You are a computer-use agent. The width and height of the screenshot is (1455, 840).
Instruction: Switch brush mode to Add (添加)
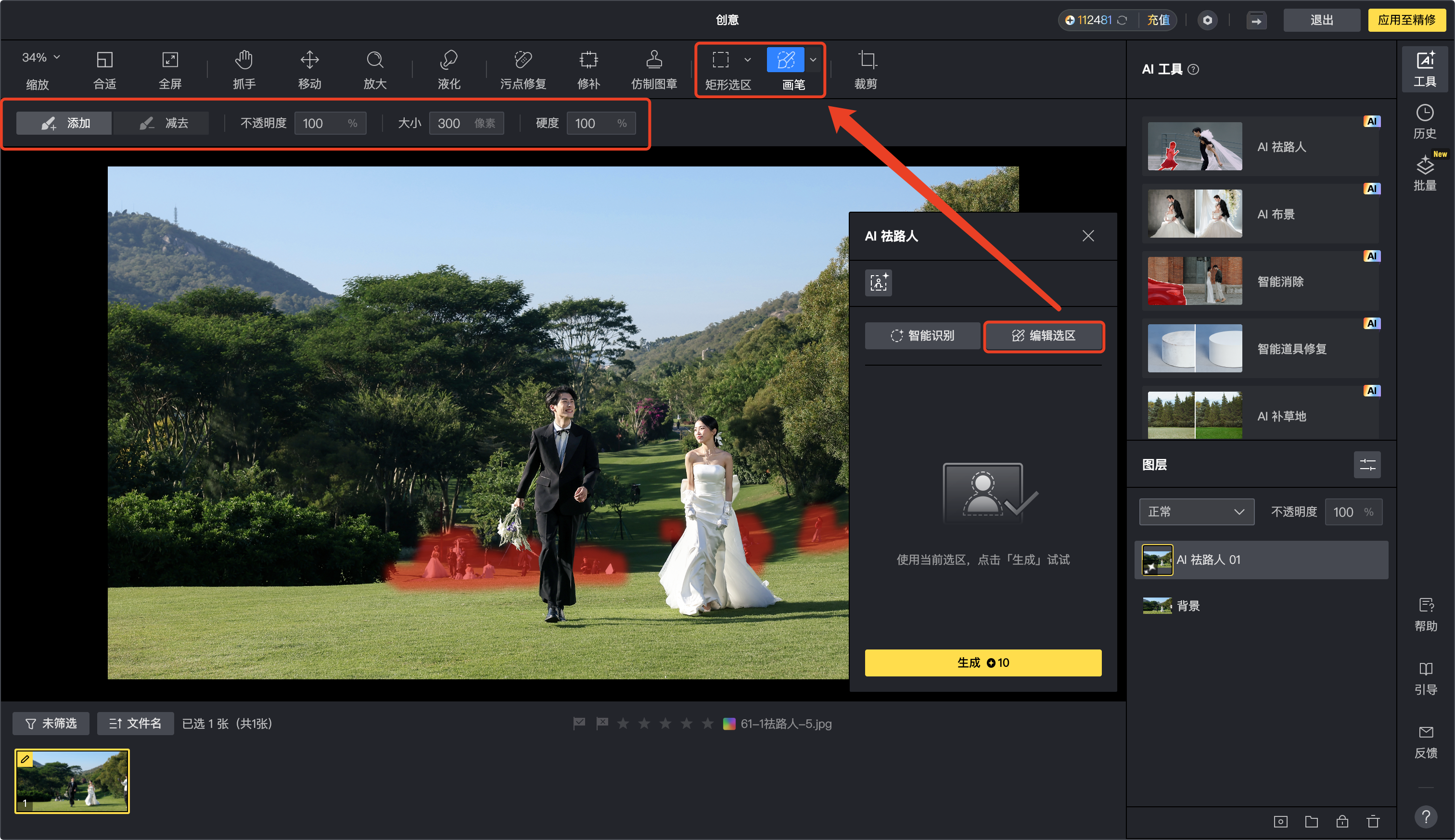pos(65,123)
